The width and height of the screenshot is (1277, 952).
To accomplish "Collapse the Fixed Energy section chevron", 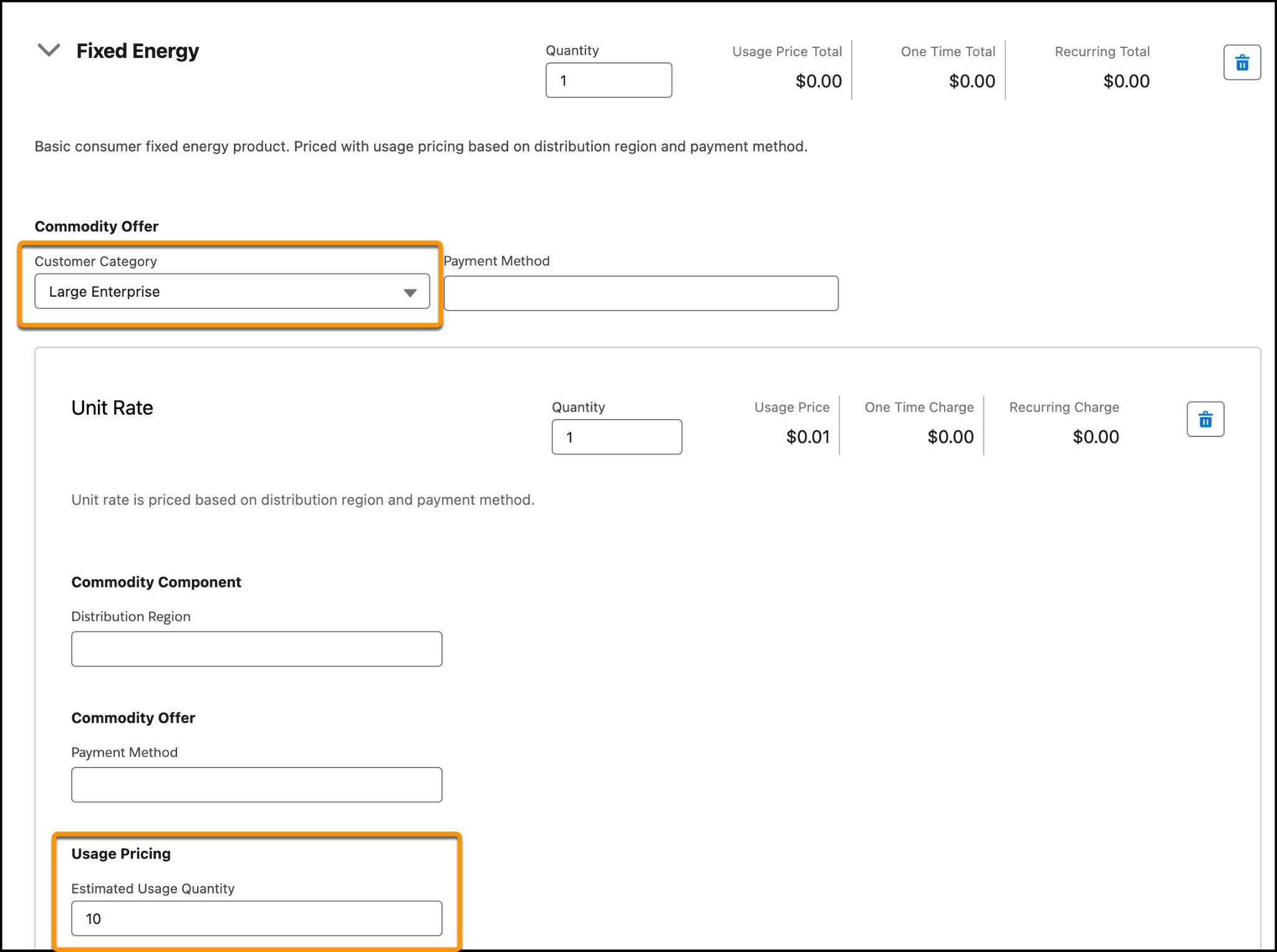I will (49, 50).
